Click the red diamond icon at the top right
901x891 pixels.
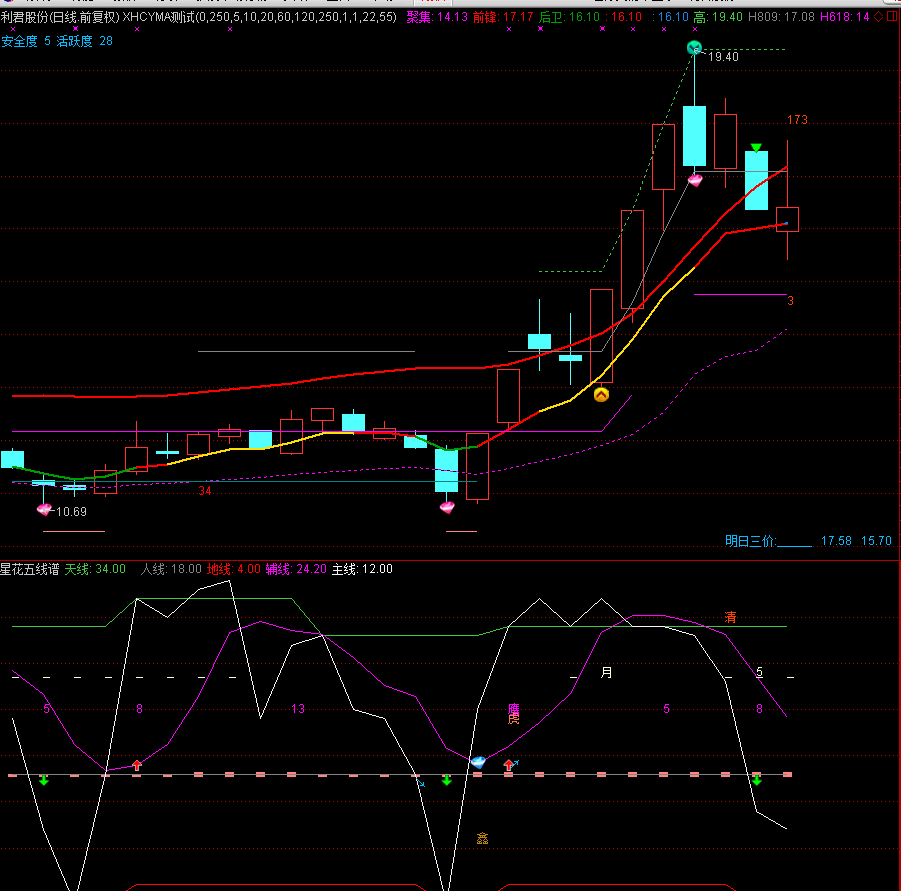pyautogui.click(x=879, y=17)
